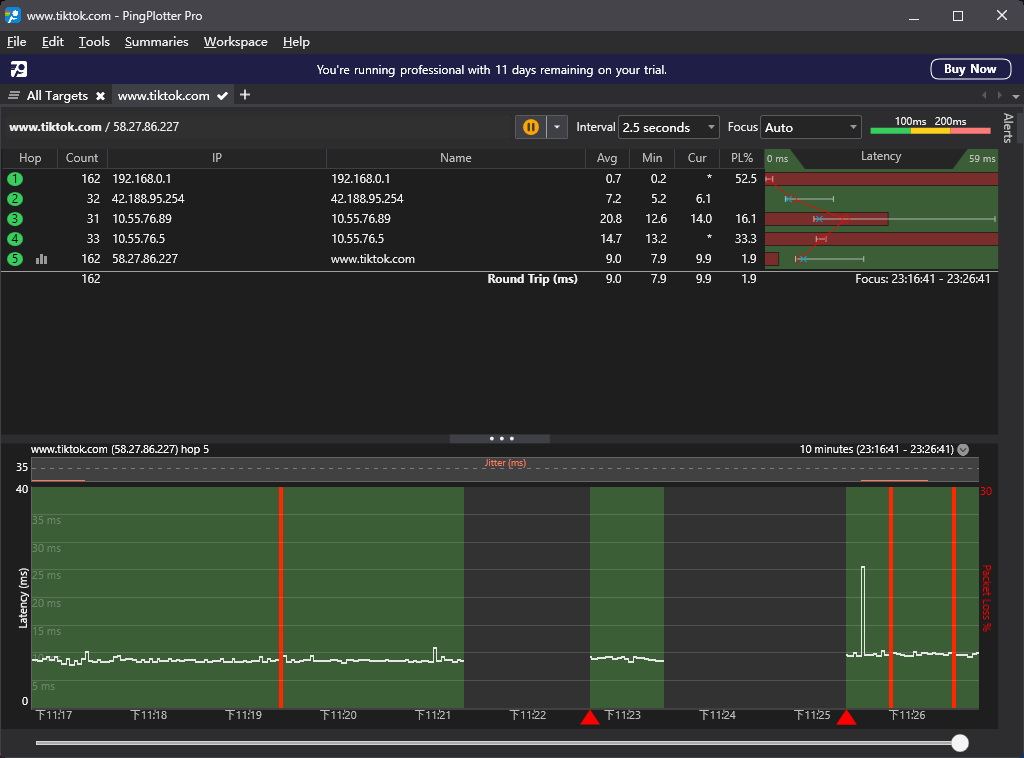Click the timeline slider handle
The image size is (1024, 758).
pos(960,742)
